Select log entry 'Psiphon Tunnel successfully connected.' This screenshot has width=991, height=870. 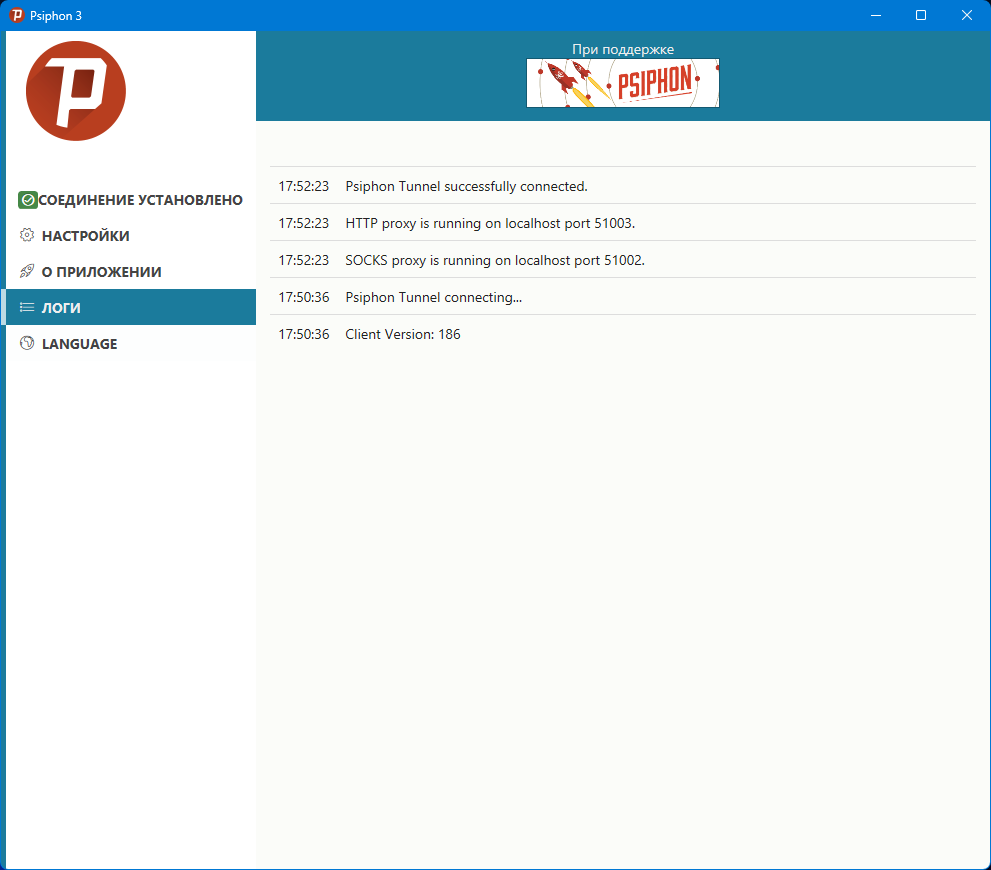click(x=623, y=186)
